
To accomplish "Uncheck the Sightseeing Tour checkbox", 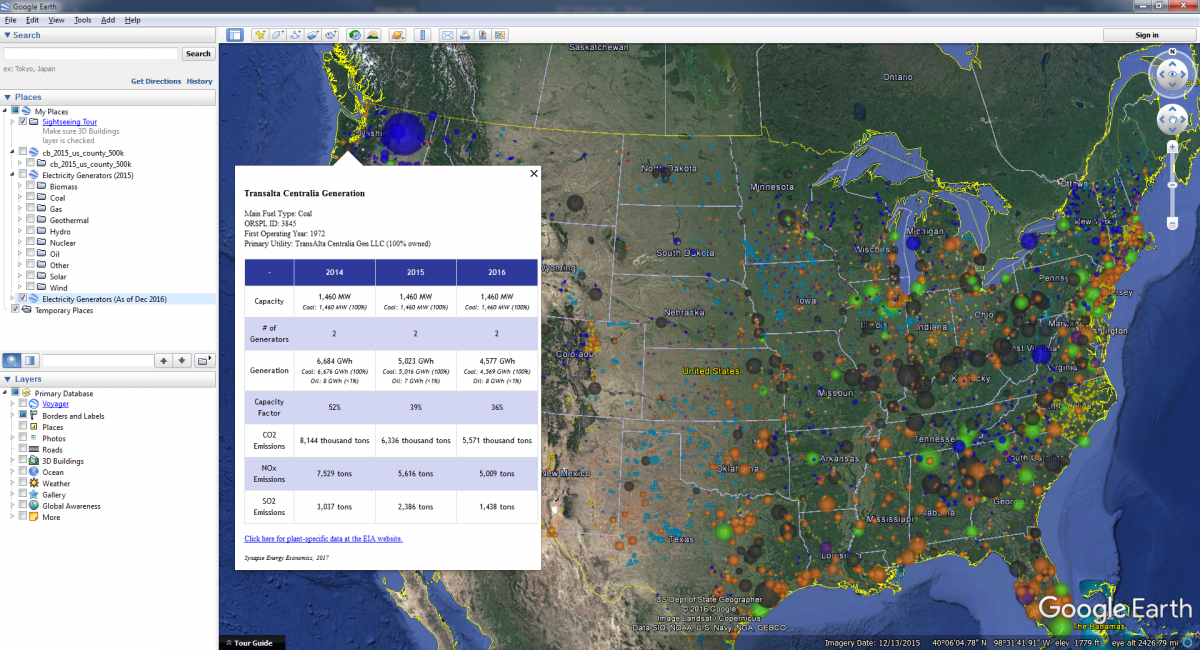I will click(x=22, y=122).
